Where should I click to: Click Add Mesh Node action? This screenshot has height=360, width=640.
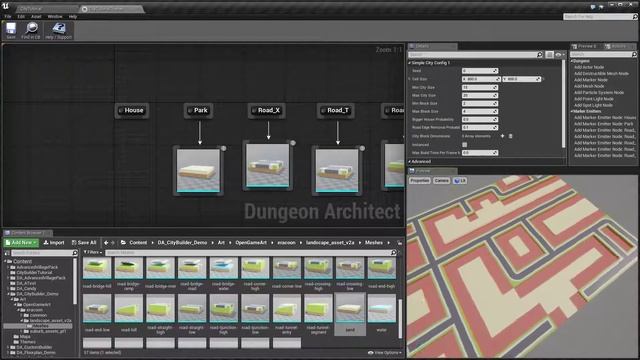tap(589, 86)
